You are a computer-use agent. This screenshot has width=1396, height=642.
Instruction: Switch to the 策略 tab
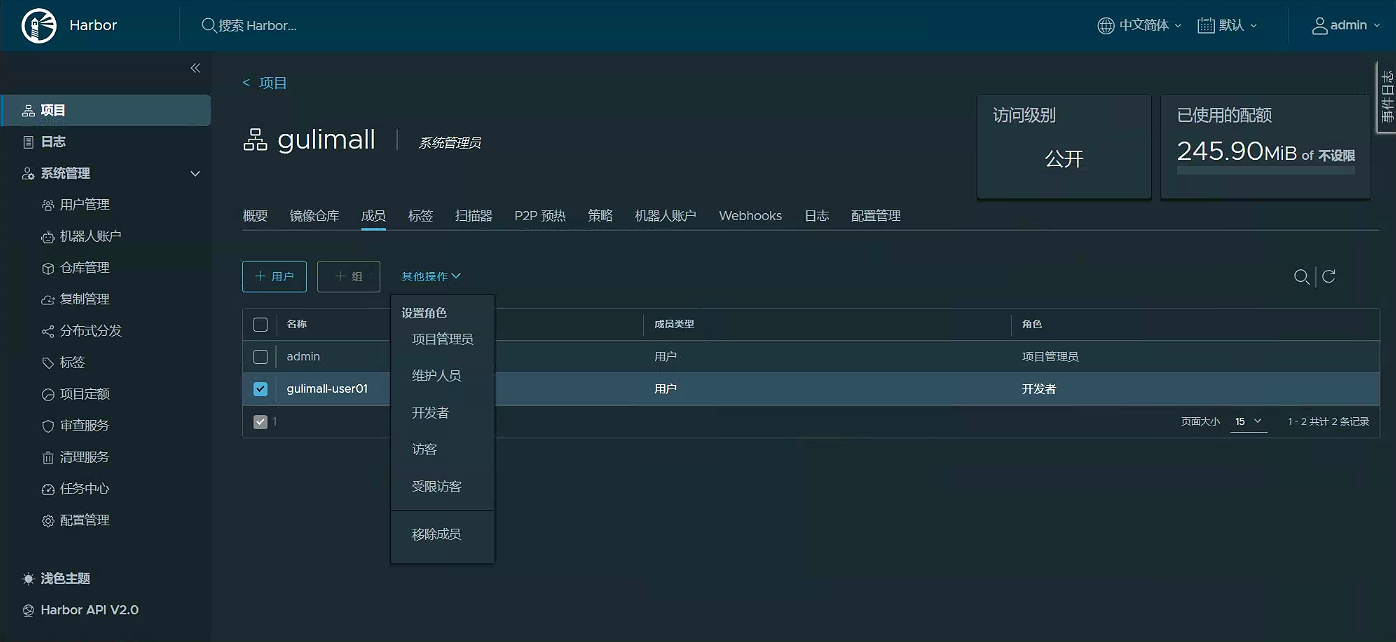[x=600, y=216]
